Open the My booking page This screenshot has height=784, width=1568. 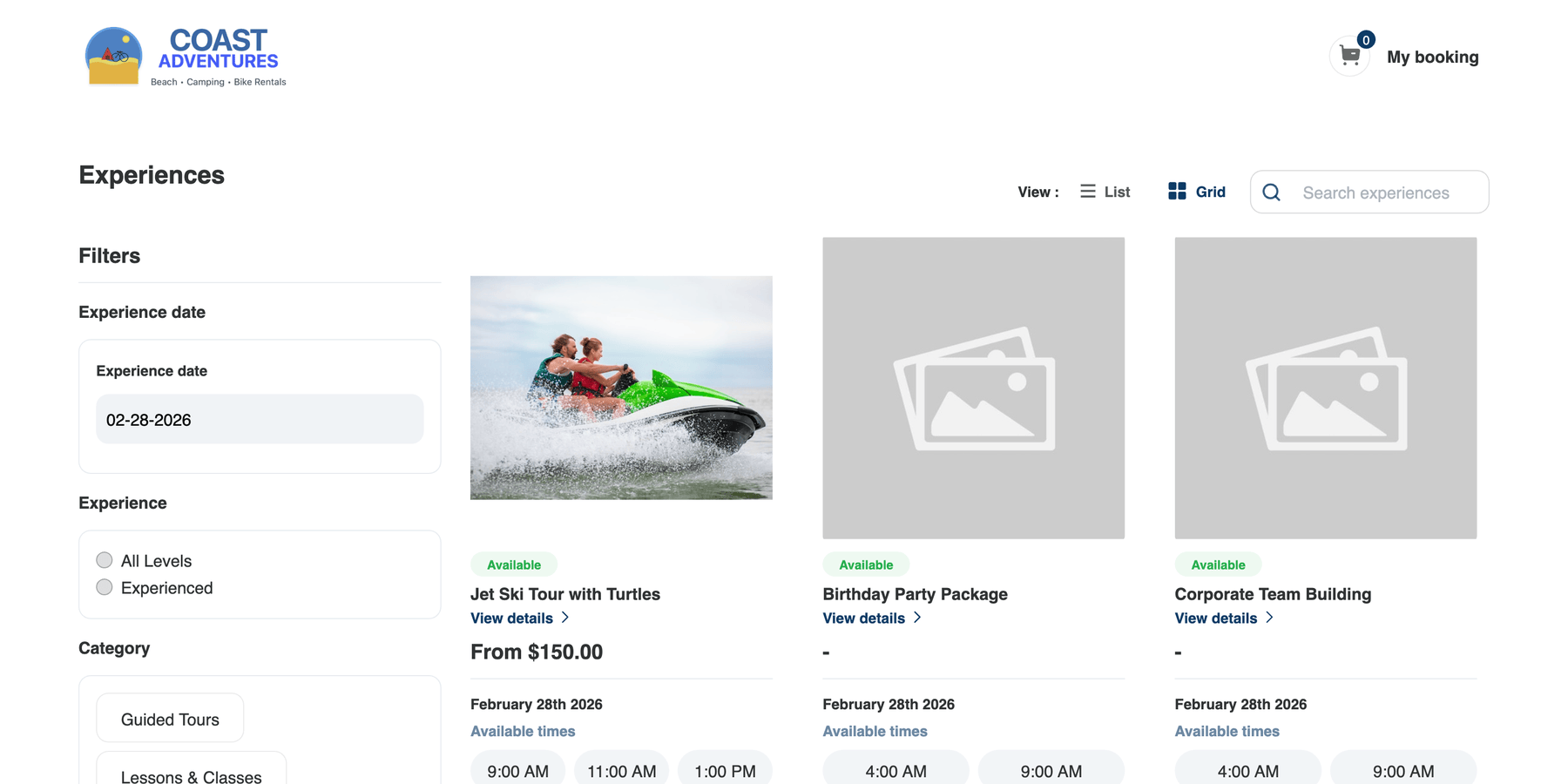(x=1433, y=57)
